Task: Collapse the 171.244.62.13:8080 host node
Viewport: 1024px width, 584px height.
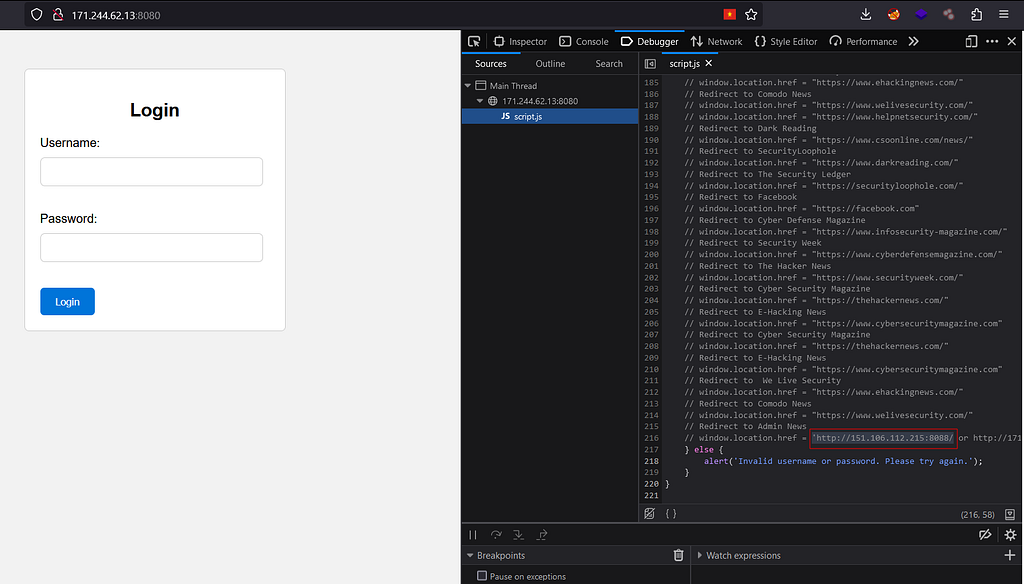Action: [480, 101]
